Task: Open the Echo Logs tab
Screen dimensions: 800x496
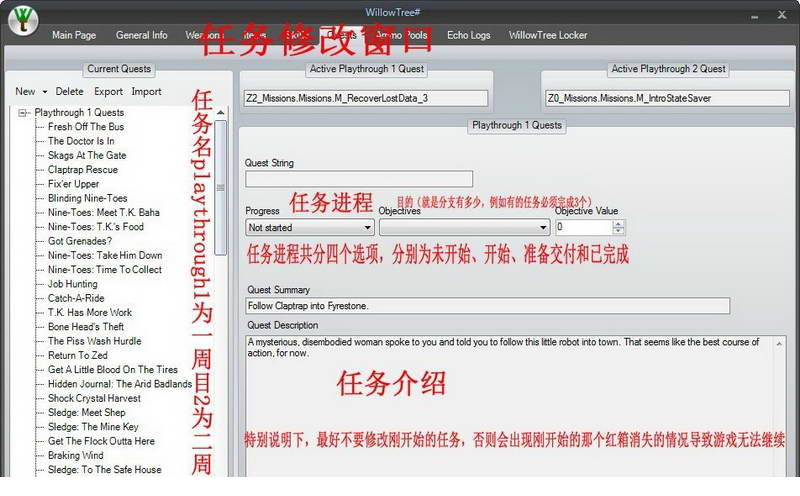Action: coord(468,35)
